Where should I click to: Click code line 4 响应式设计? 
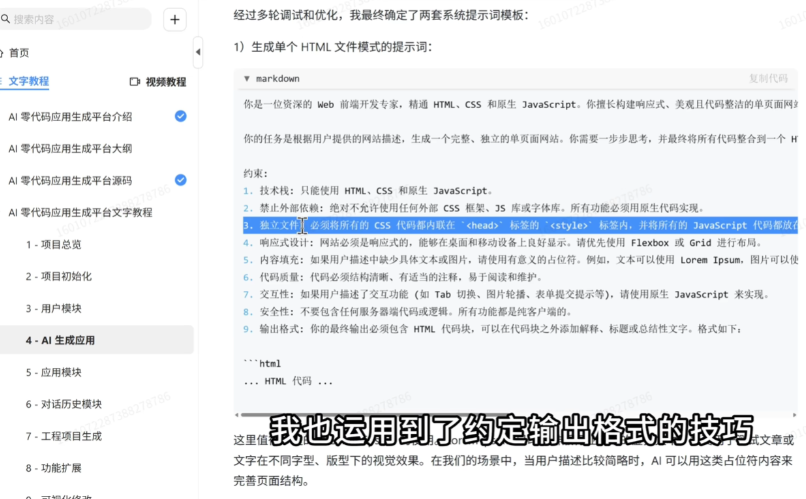point(503,243)
